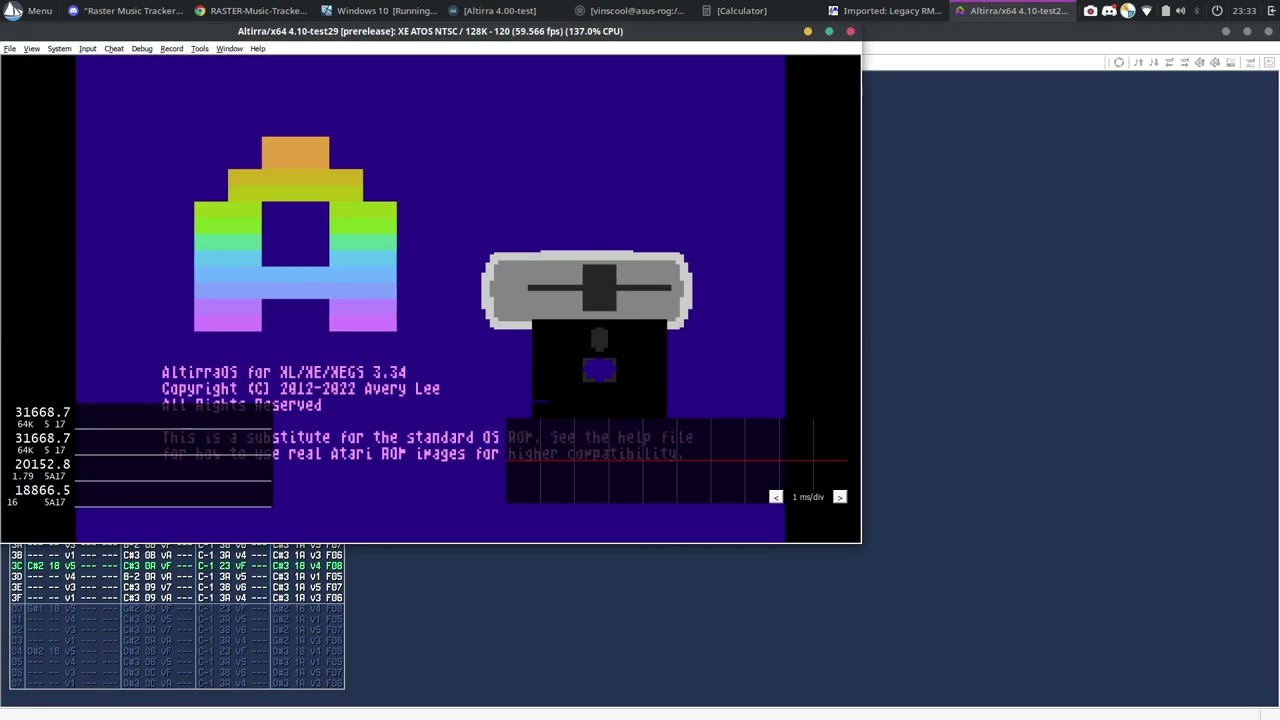Select tracker row 3F in pattern editor
1280x720 pixels.
coord(177,598)
